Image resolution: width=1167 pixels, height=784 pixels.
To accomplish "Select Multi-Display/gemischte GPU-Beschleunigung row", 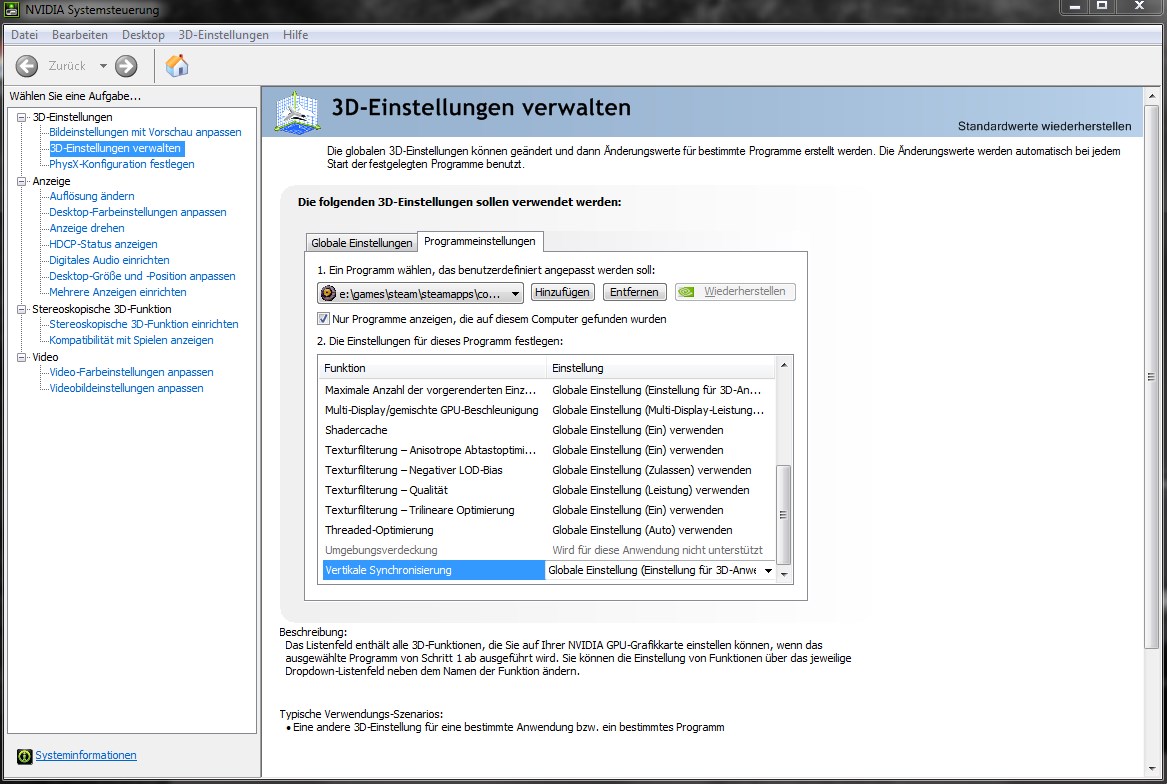I will (x=547, y=410).
